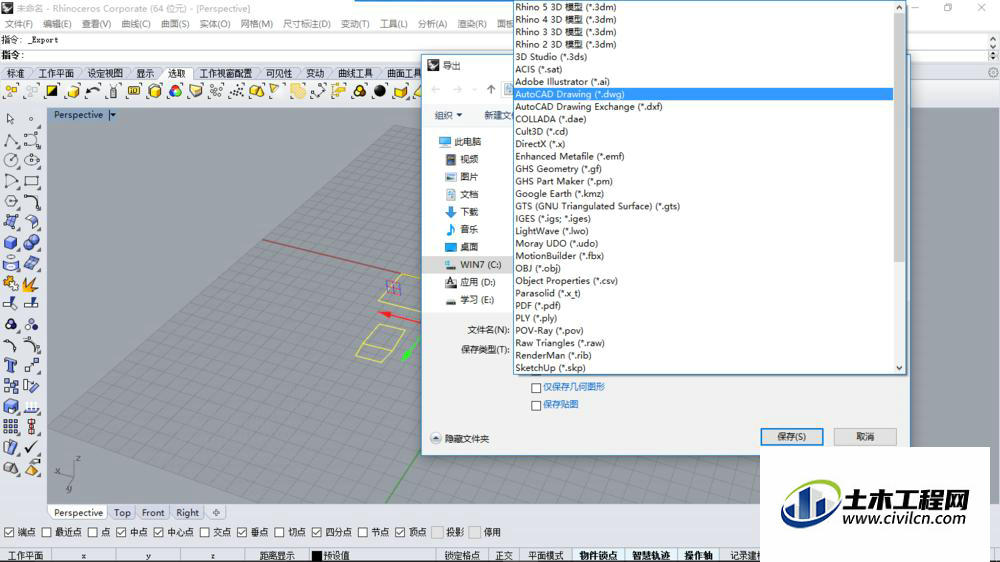Select the polyline tool
This screenshot has width=1000, height=562.
point(10,140)
